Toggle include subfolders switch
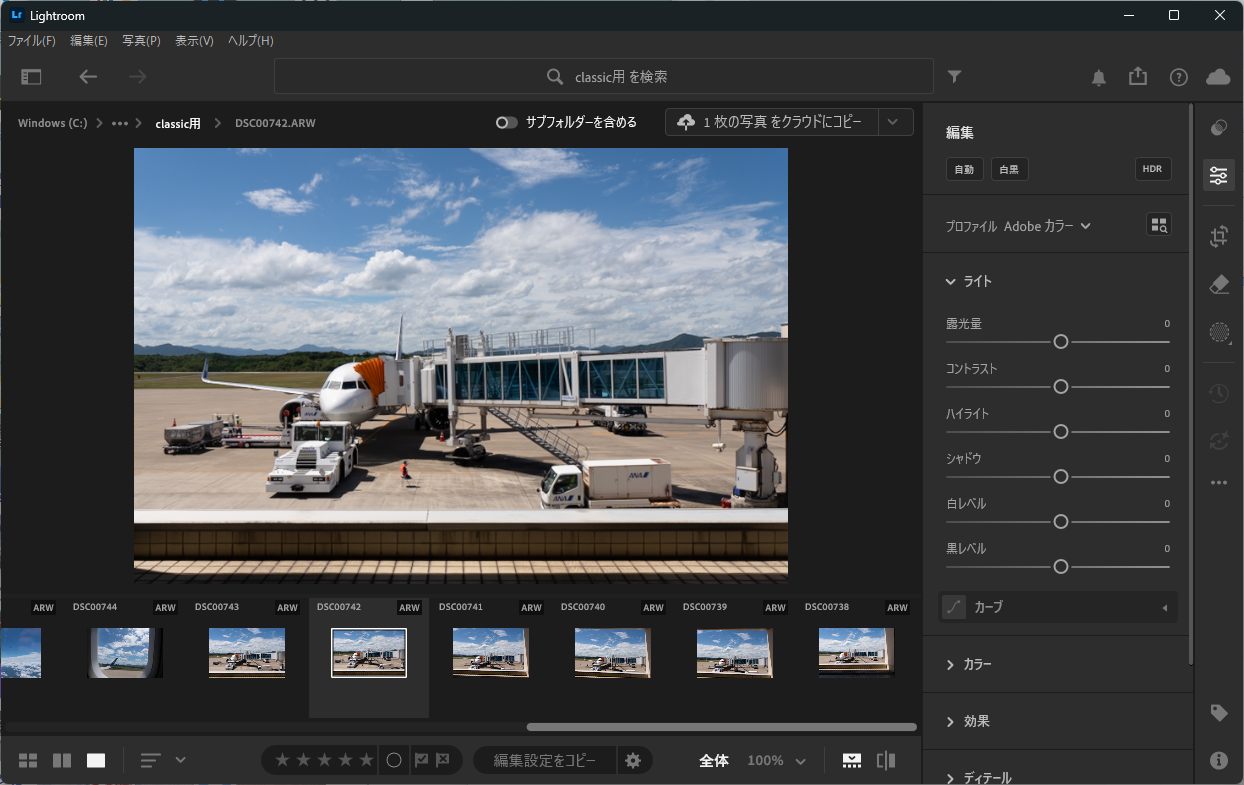 pos(507,123)
